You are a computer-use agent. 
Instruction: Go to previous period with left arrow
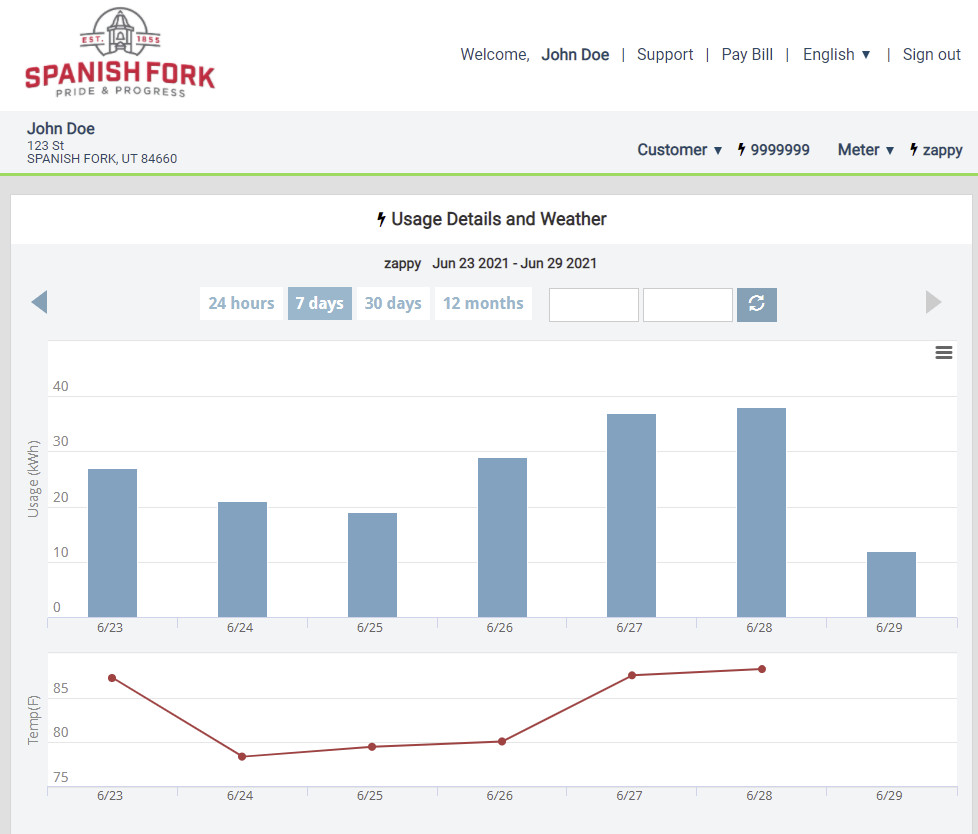(39, 302)
